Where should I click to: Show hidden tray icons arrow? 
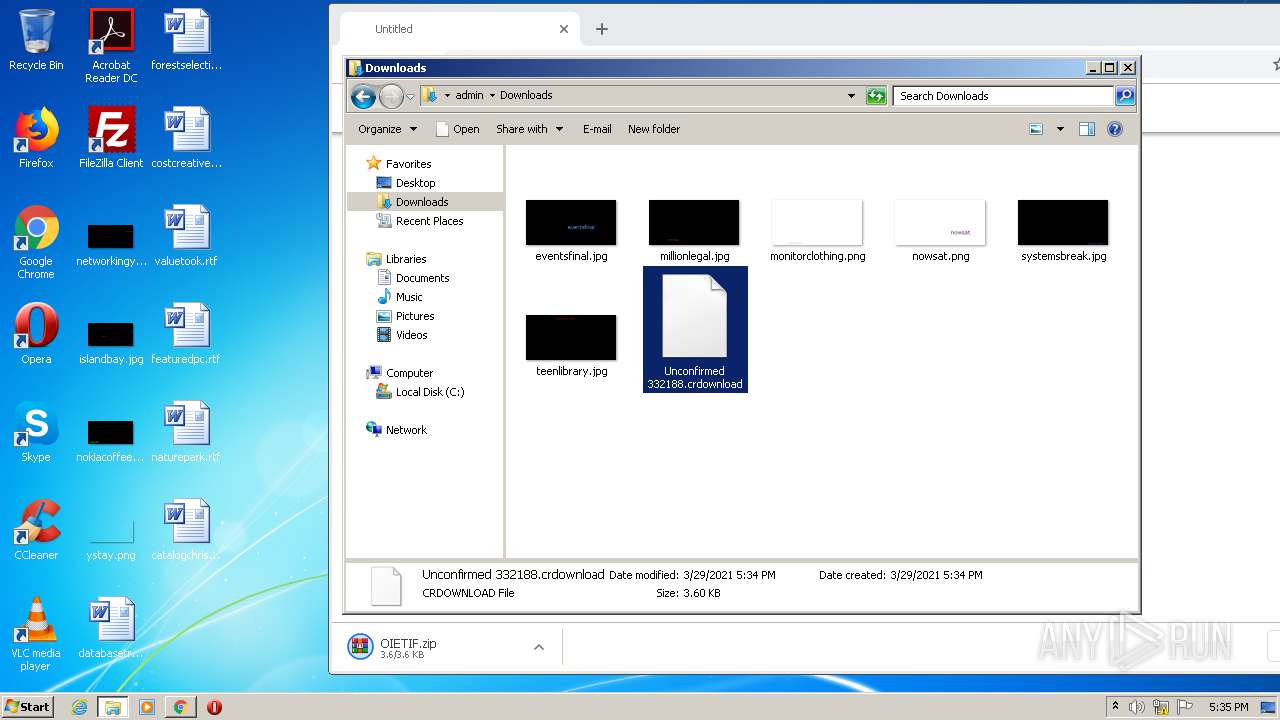coord(1115,707)
